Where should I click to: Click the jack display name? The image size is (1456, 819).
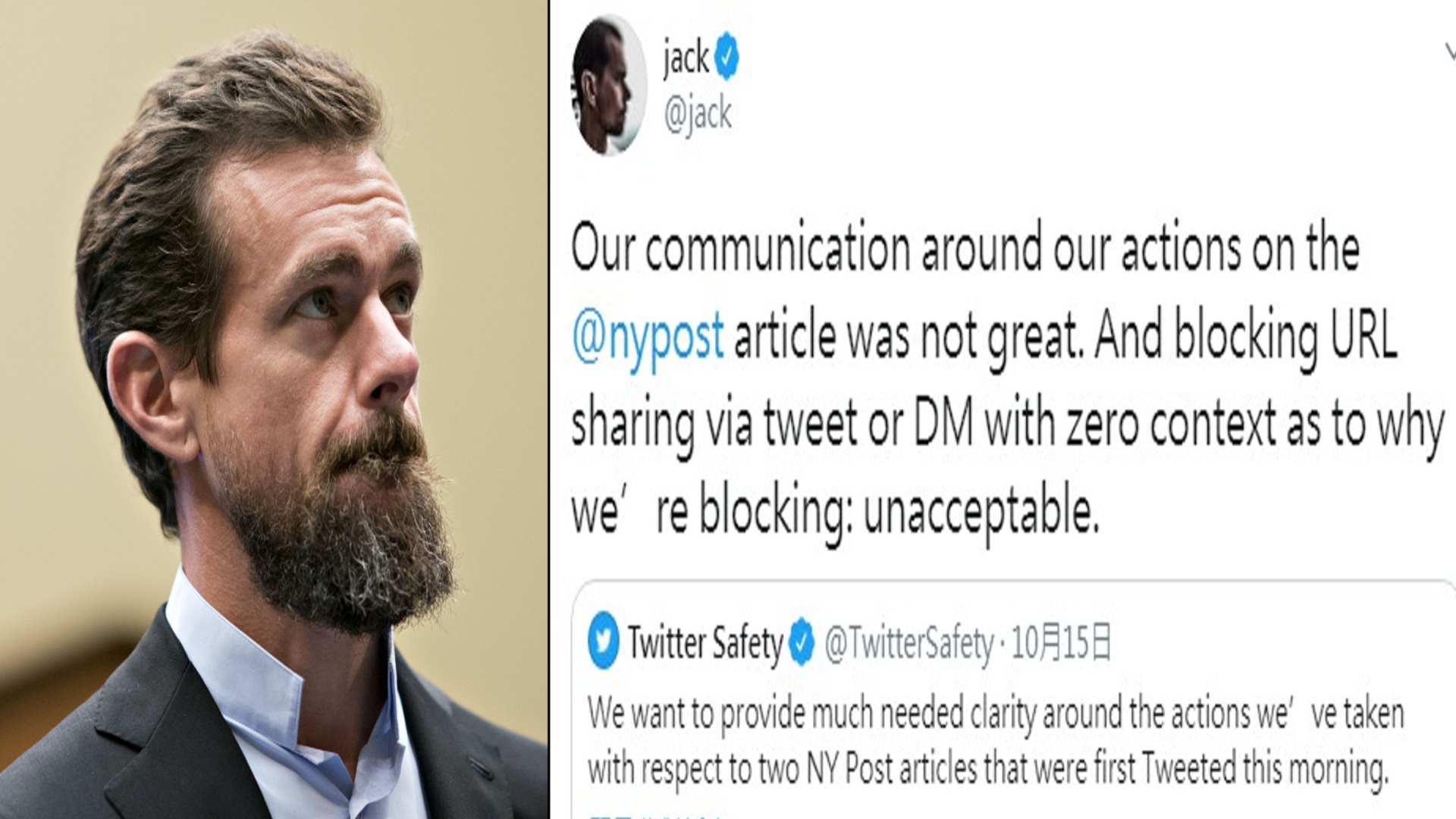click(686, 58)
